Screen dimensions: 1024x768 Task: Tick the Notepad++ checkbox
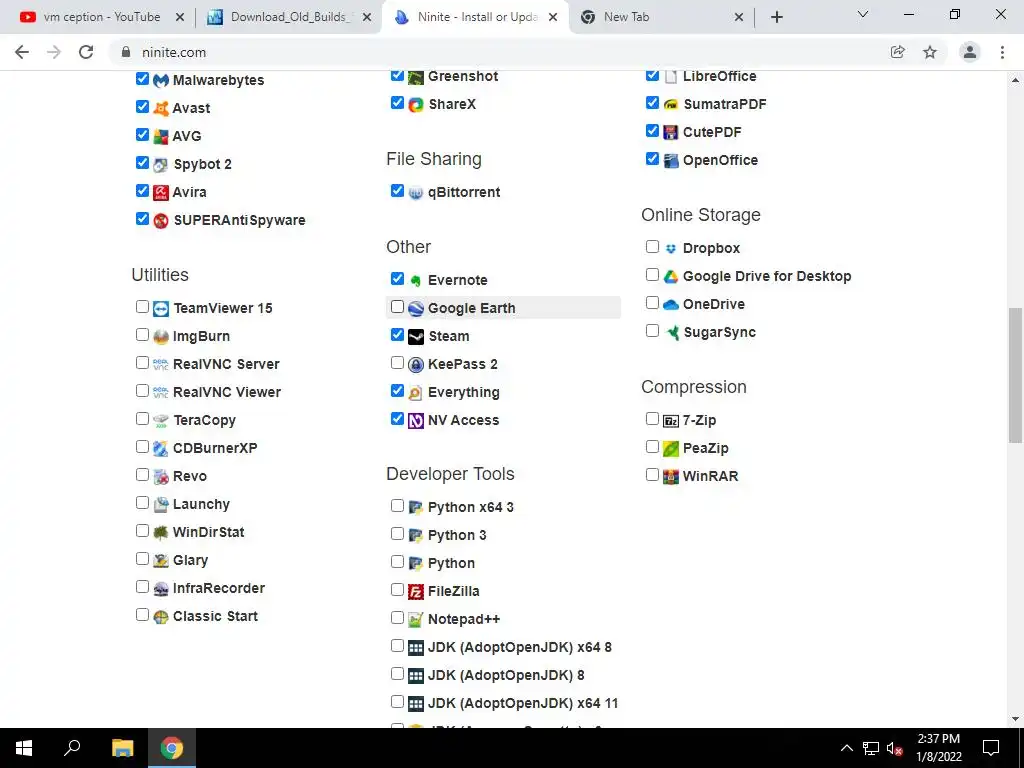click(397, 618)
